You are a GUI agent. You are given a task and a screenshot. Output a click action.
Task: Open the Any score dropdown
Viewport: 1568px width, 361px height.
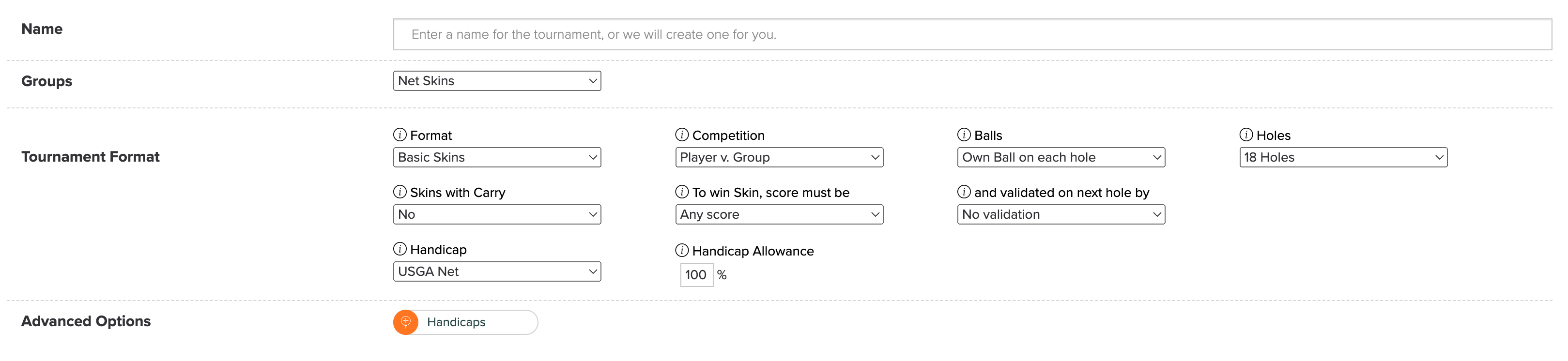click(779, 214)
